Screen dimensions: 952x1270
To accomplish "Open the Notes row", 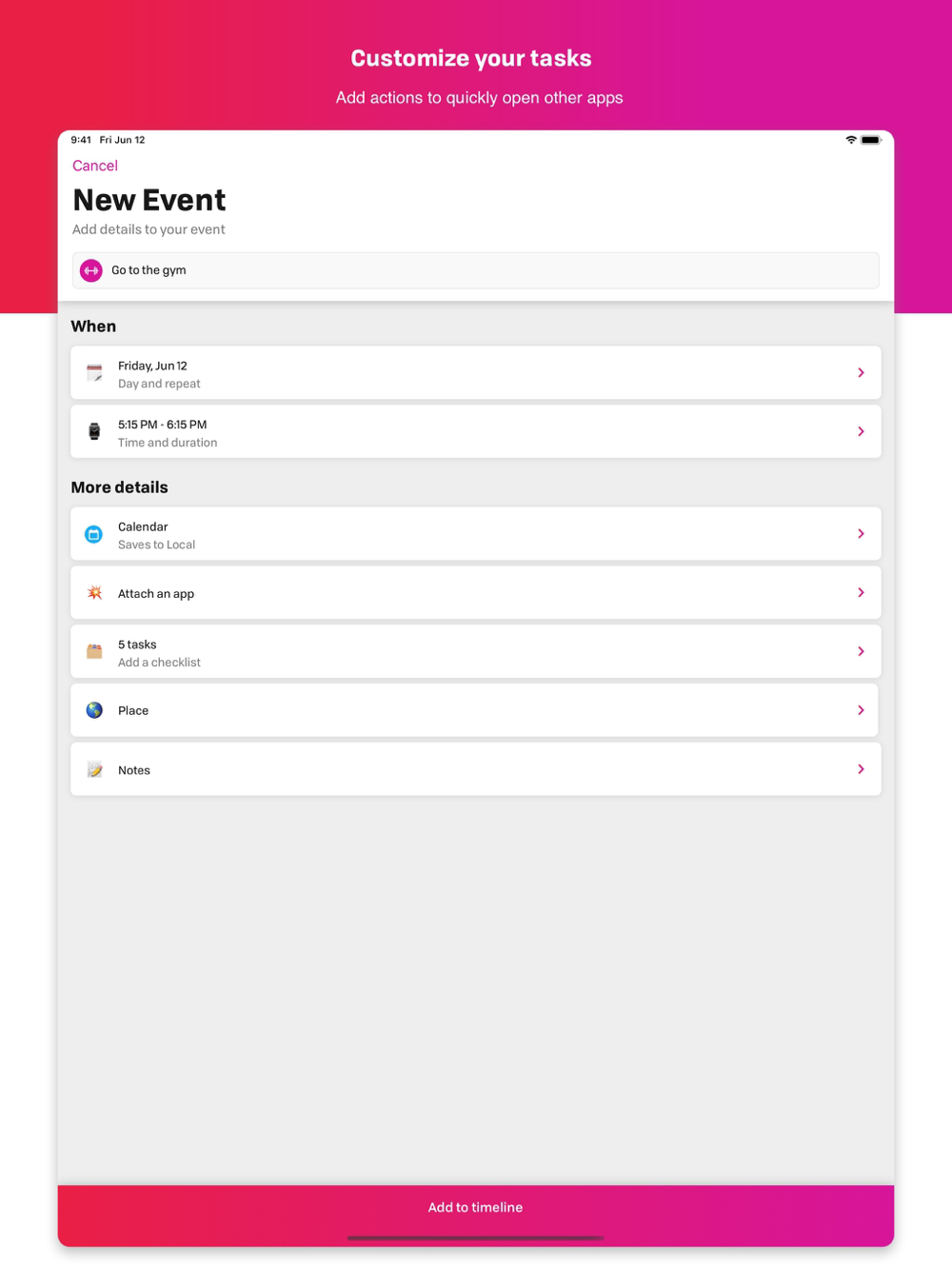I will [476, 769].
